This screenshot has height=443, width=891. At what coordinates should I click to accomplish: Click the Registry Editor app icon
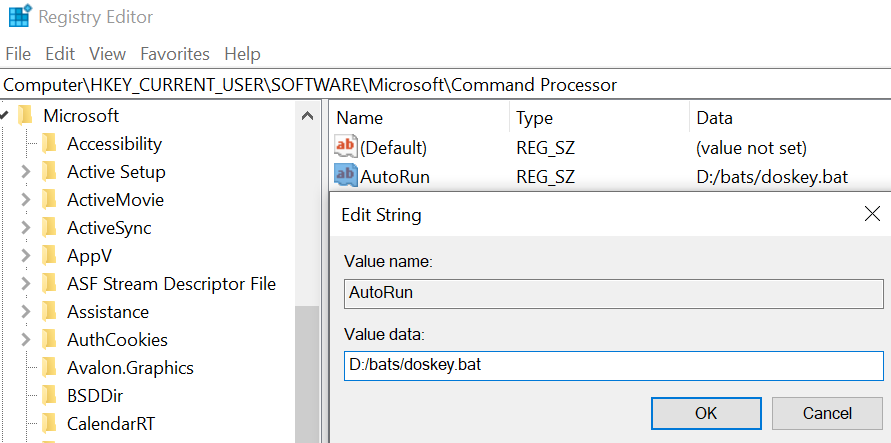pos(19,15)
